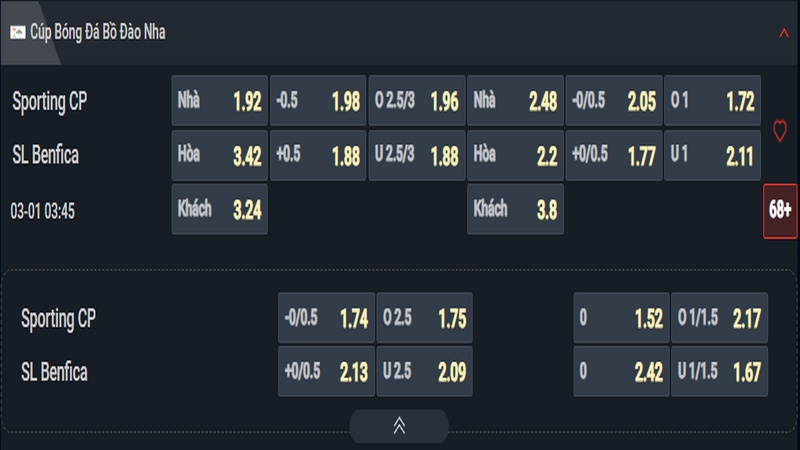800x450 pixels.
Task: Favorite the match with the heart icon
Action: (x=780, y=130)
